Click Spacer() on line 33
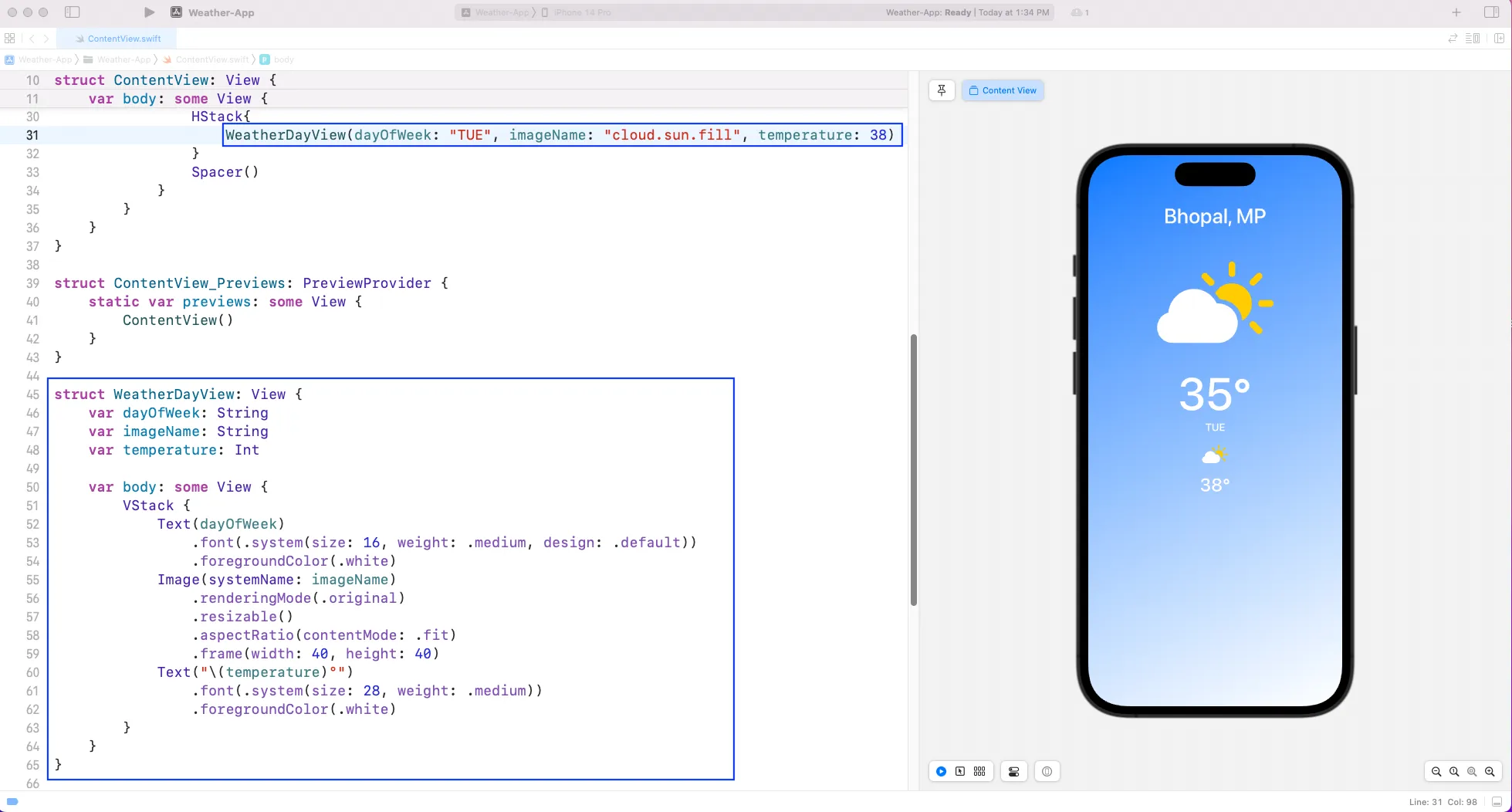Screen dimensions: 1512x812 click(225, 172)
